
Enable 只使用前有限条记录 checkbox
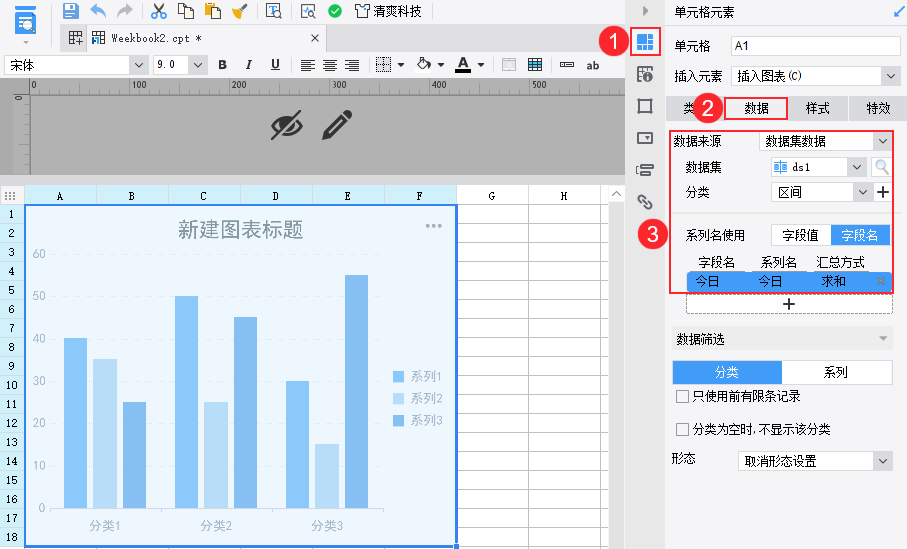pos(683,396)
